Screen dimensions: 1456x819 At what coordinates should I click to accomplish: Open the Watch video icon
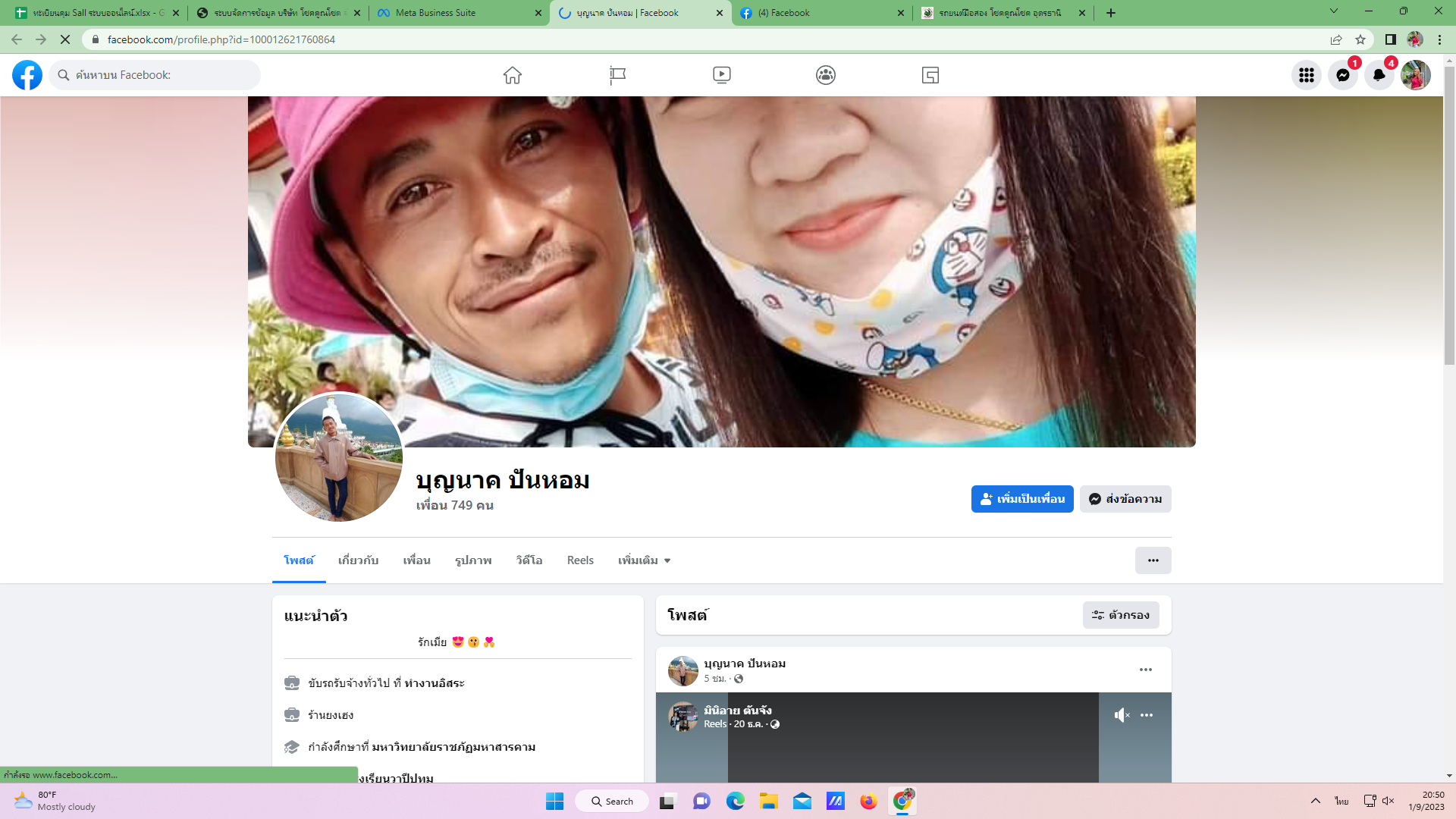721,75
